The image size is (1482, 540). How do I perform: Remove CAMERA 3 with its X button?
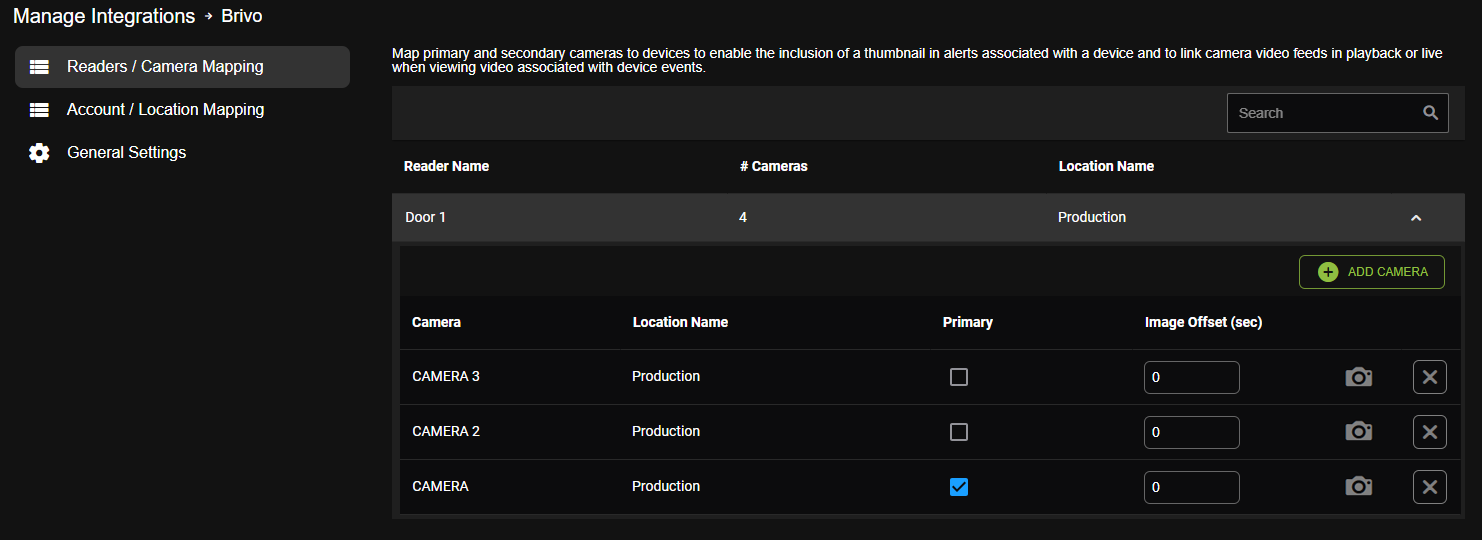[x=1430, y=377]
